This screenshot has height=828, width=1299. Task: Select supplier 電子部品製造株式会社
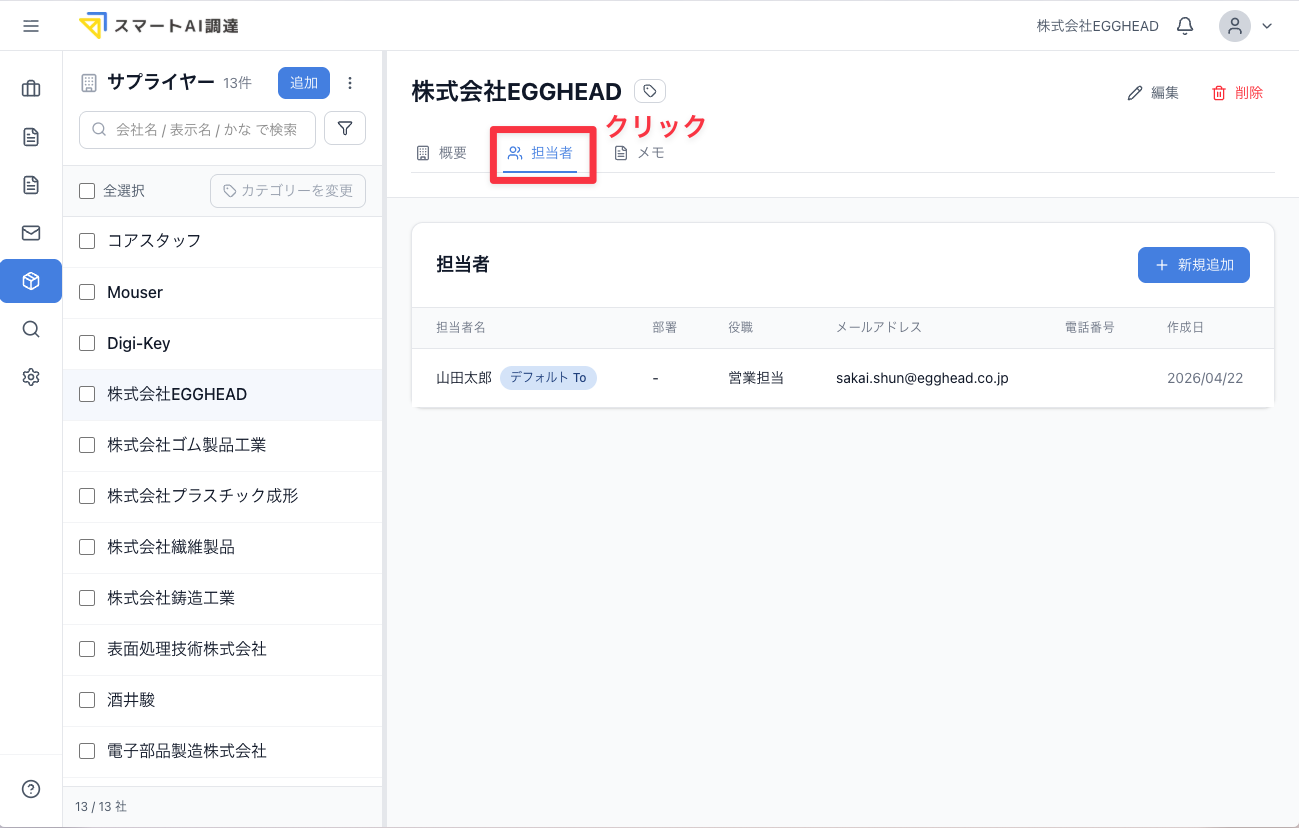click(187, 751)
